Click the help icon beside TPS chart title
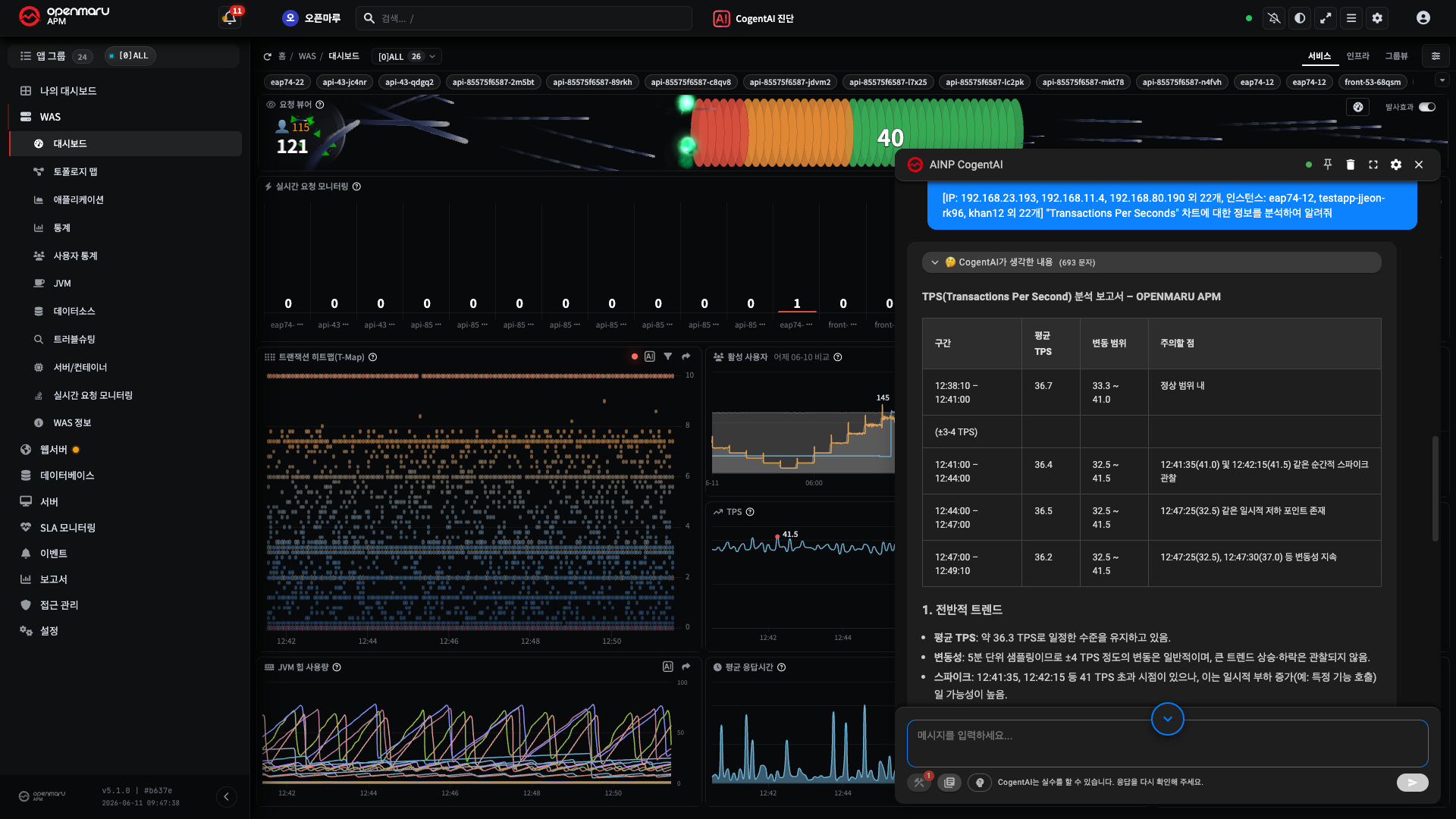 click(x=750, y=512)
